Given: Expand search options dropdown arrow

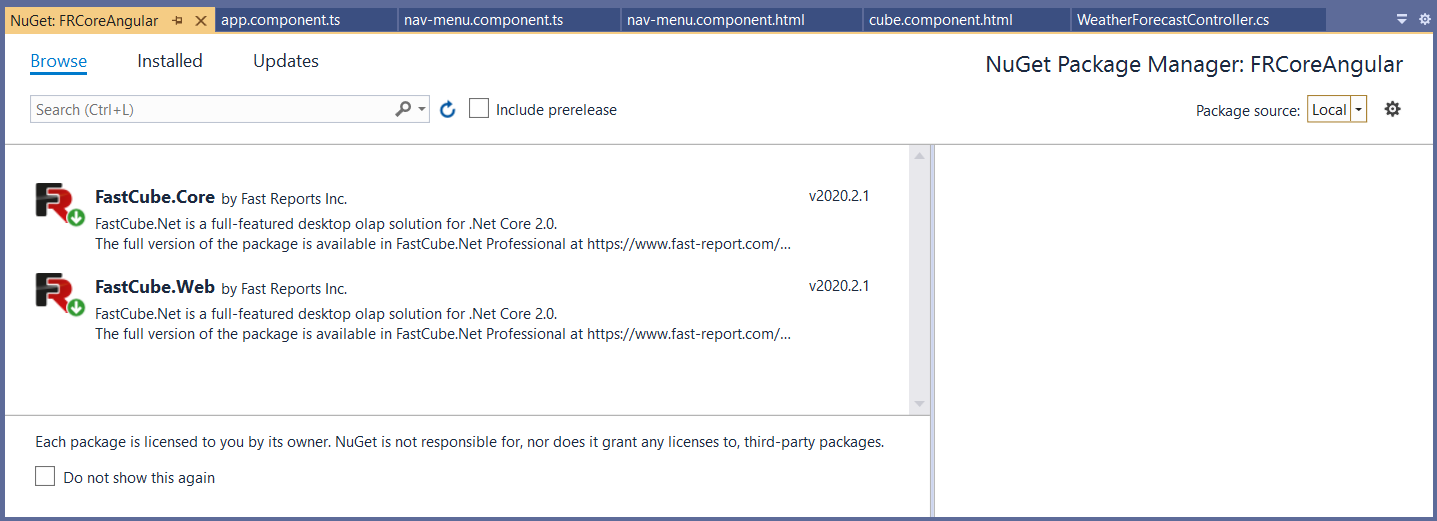Looking at the screenshot, I should pos(423,109).
